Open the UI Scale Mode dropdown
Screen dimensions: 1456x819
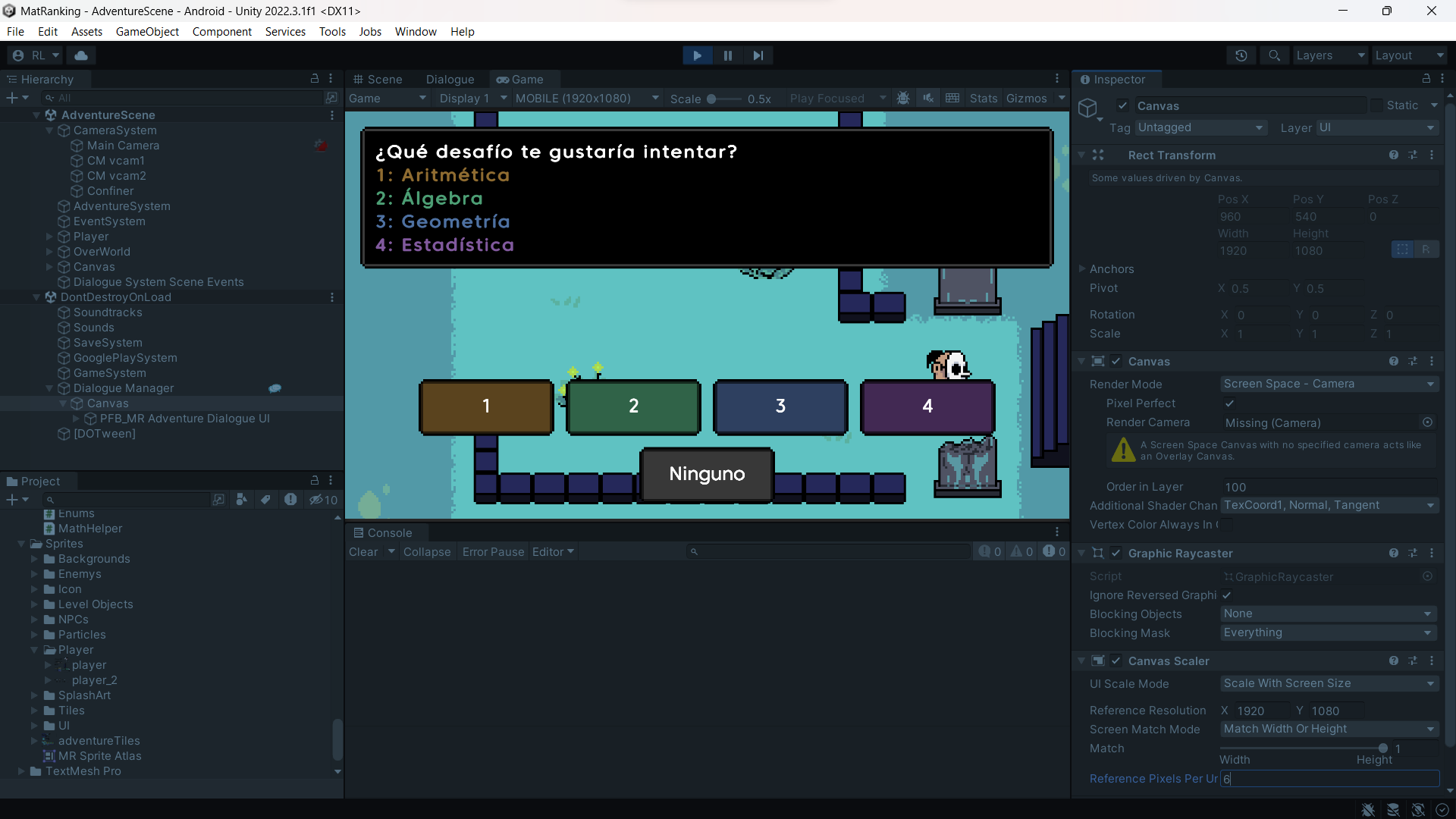point(1329,684)
